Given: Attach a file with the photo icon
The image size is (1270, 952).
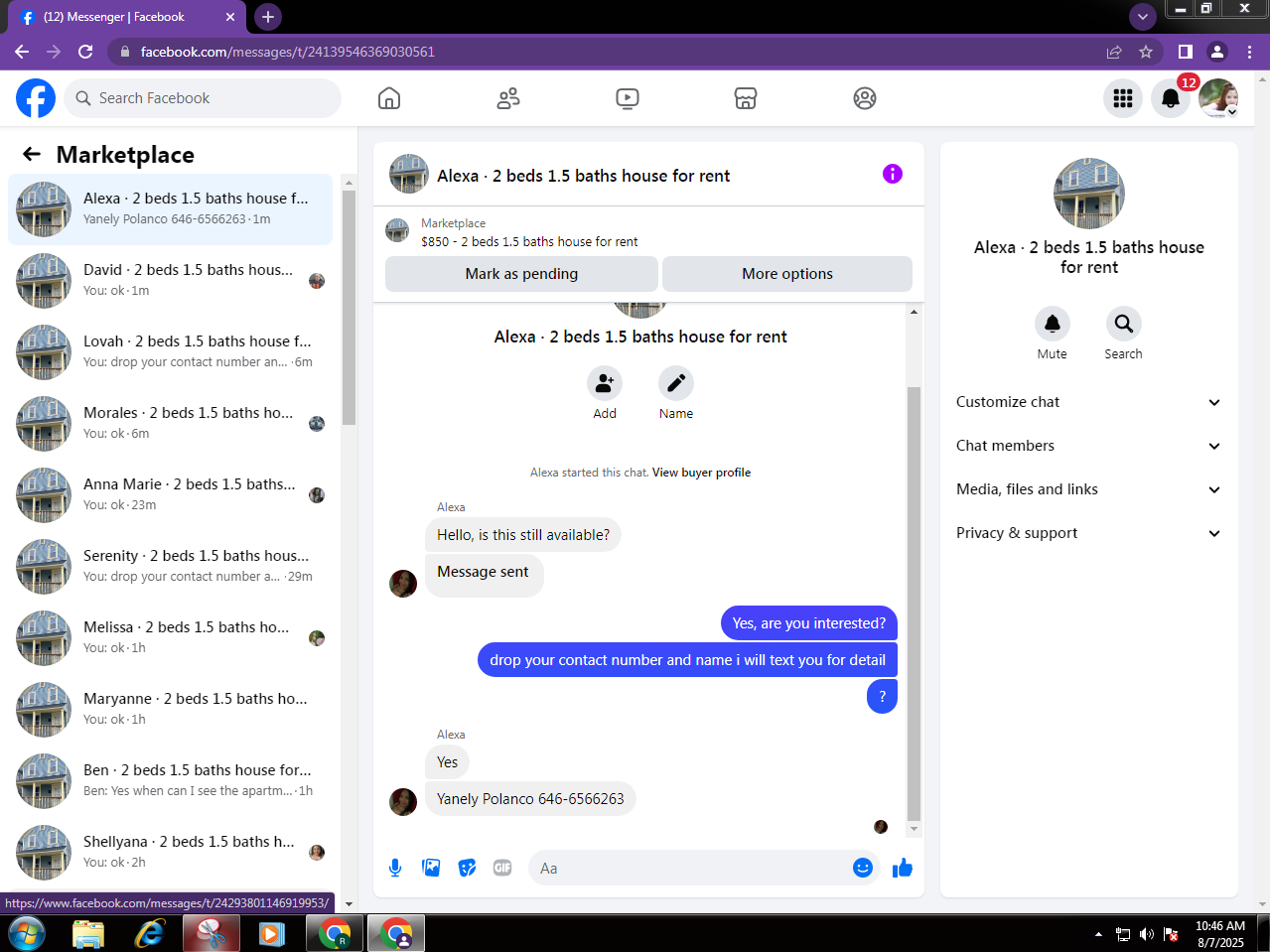Looking at the screenshot, I should pos(431,868).
